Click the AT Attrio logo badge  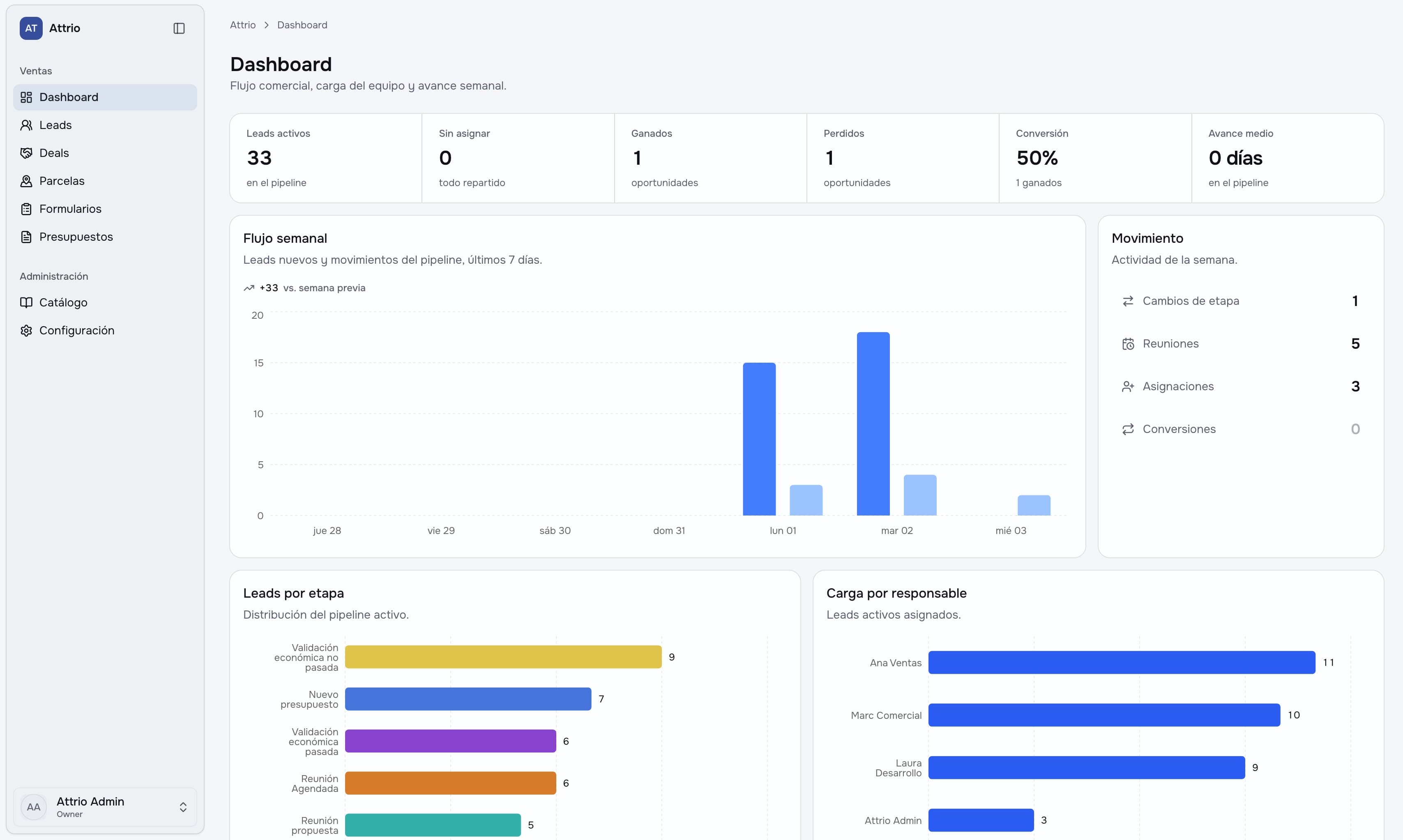[31, 28]
